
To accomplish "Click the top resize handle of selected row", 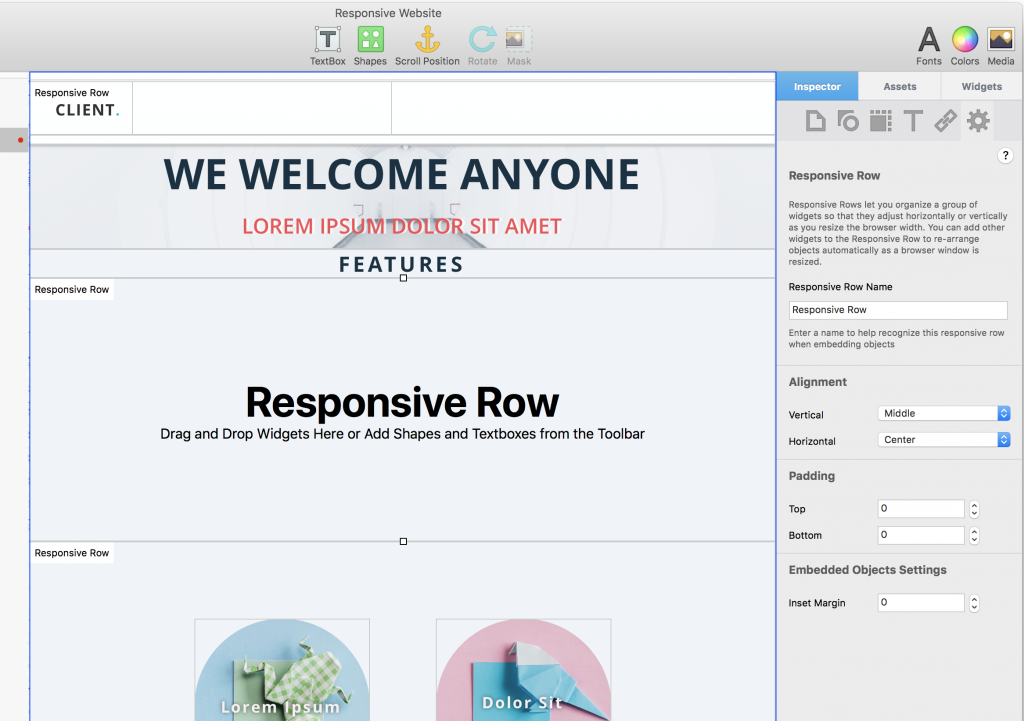I will click(403, 278).
